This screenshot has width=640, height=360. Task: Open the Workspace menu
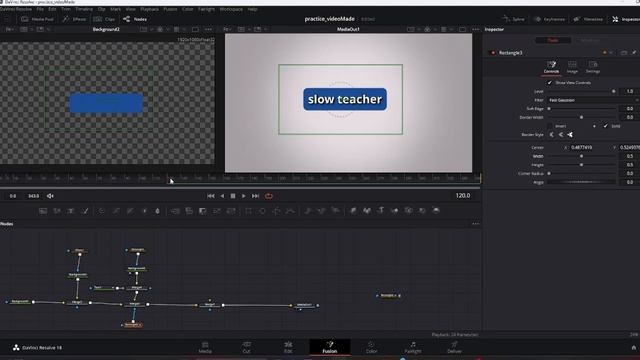coord(231,9)
